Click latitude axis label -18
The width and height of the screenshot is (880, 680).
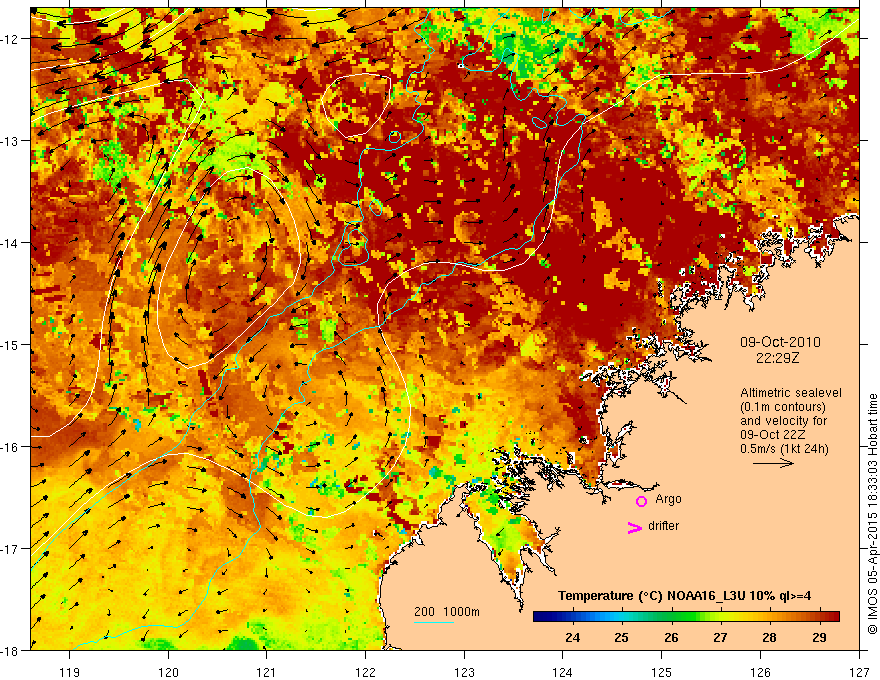coord(11,650)
